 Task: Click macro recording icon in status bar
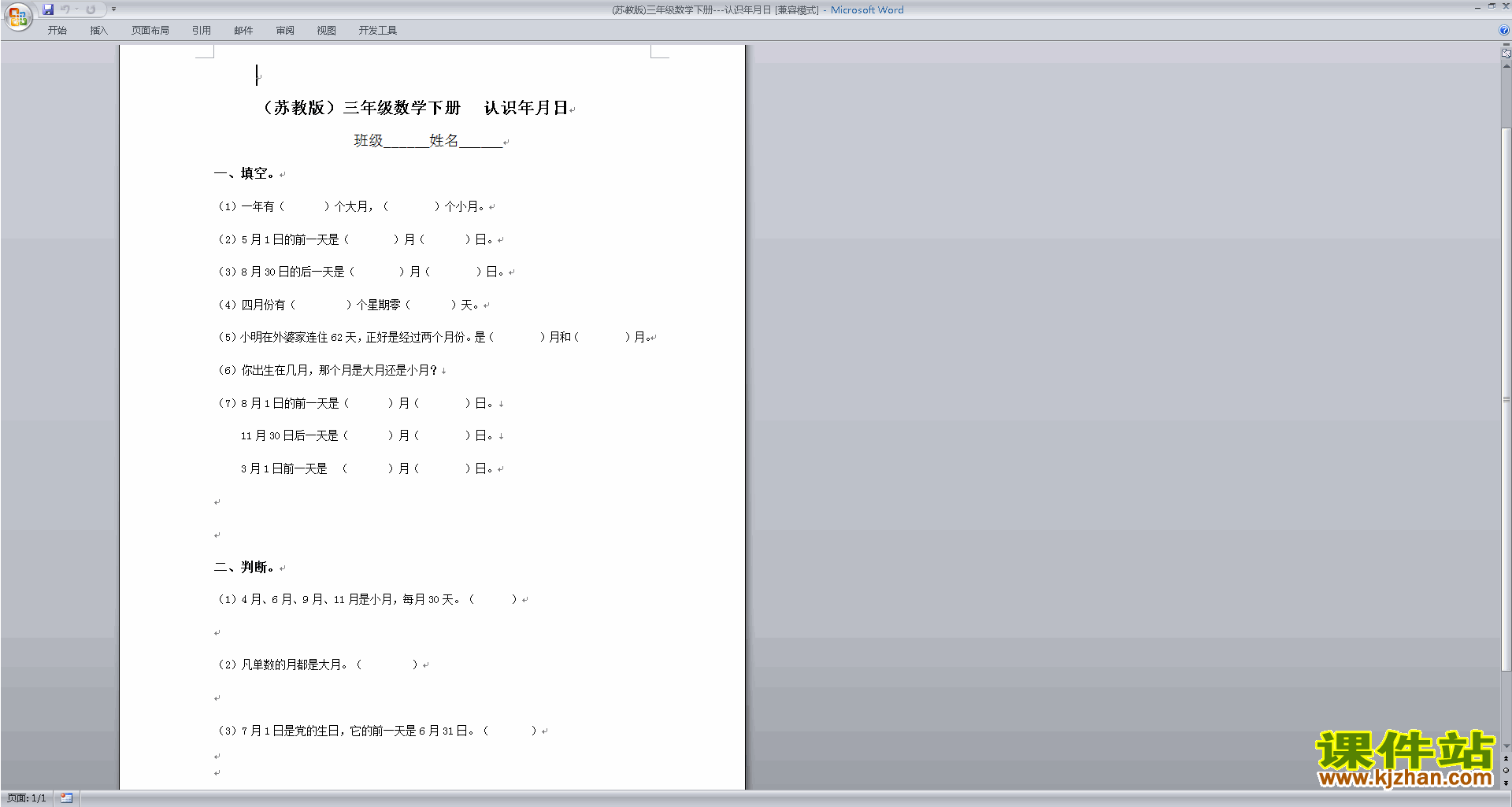pos(67,798)
